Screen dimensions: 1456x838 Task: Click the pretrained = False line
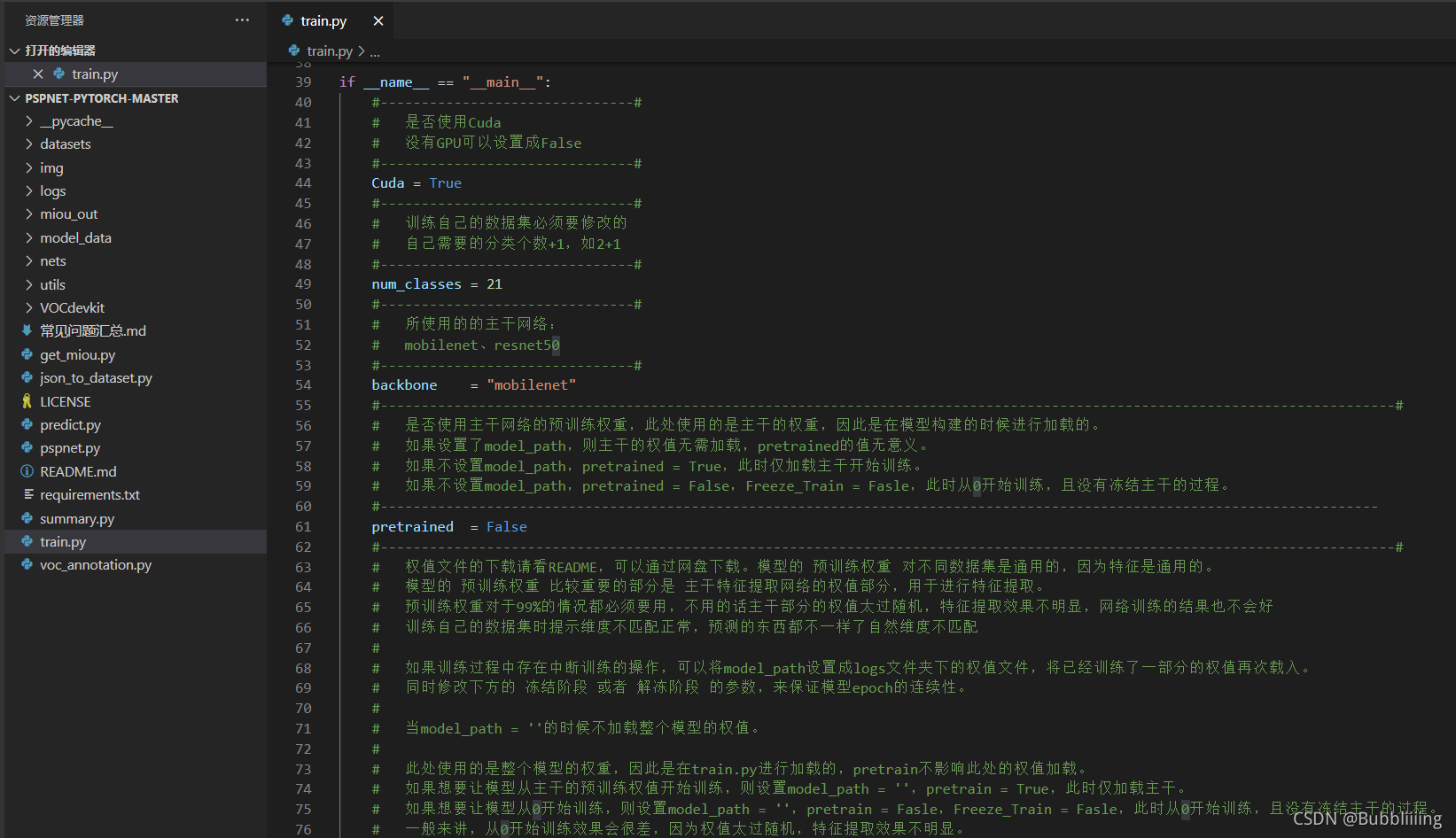click(x=449, y=527)
